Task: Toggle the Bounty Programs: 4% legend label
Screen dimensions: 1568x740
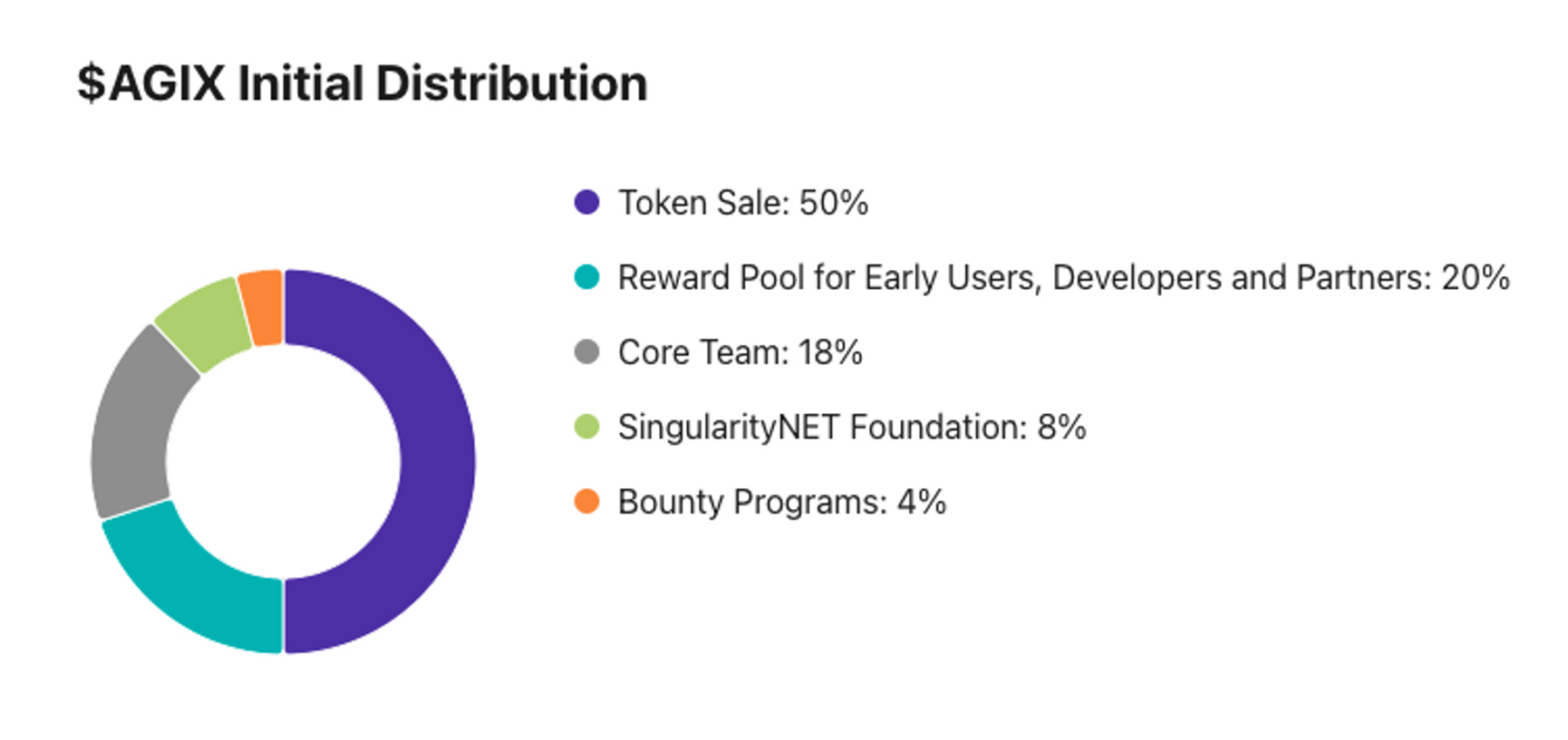Action: [x=781, y=502]
